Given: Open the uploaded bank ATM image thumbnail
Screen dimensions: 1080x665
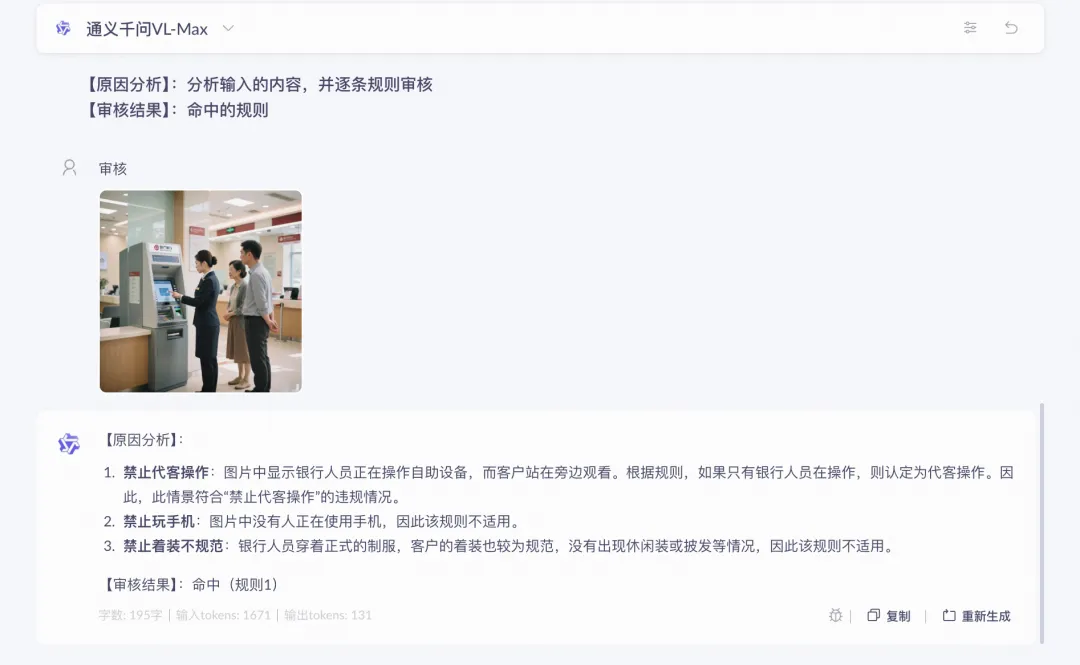Looking at the screenshot, I should click(x=200, y=291).
